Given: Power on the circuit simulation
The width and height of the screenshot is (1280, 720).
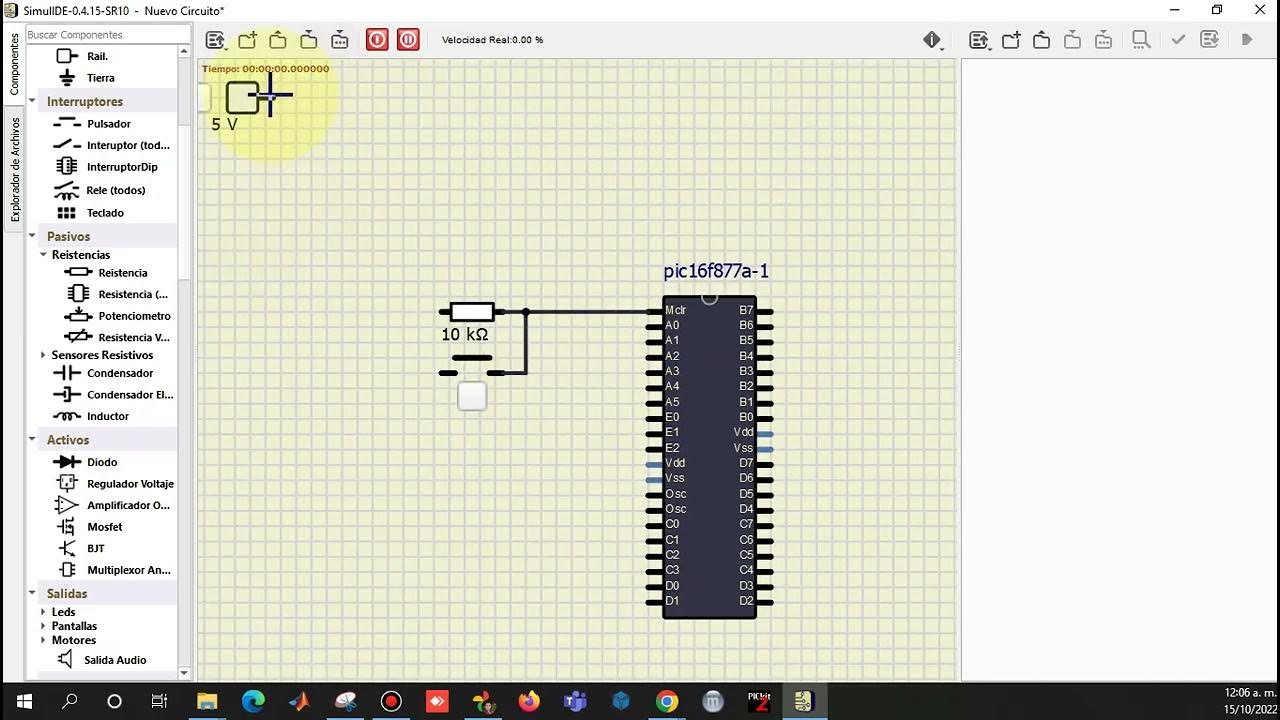Looking at the screenshot, I should [x=377, y=40].
